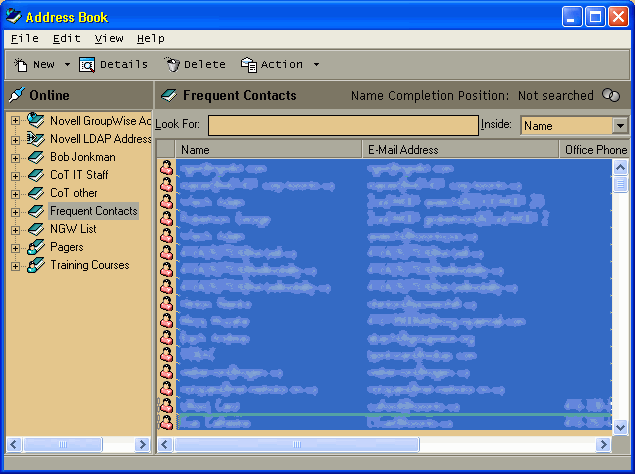Expand the Frequent Contacts tree node
Image resolution: width=635 pixels, height=474 pixels.
(15, 212)
